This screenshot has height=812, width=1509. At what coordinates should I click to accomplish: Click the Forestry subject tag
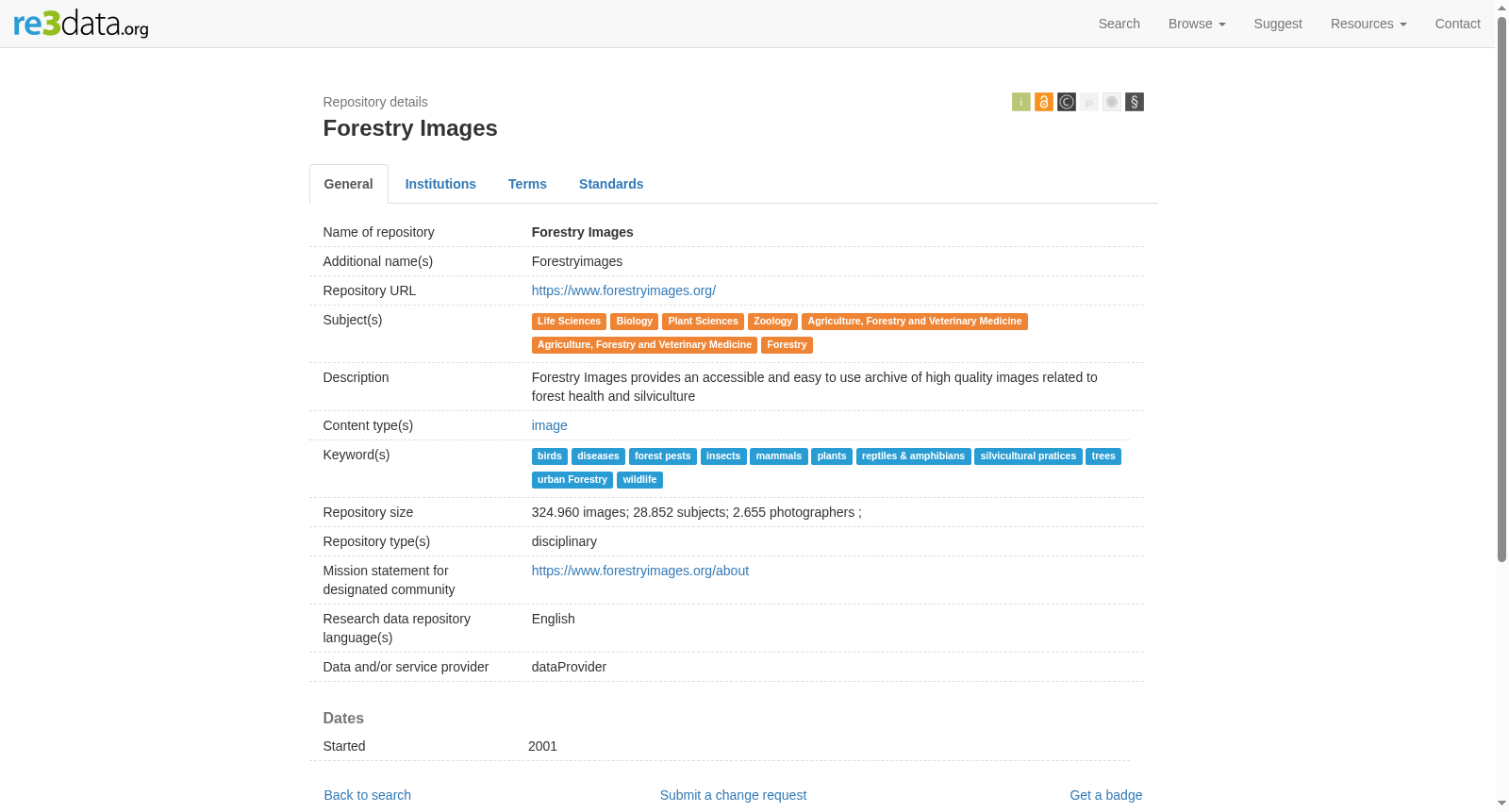coord(788,345)
